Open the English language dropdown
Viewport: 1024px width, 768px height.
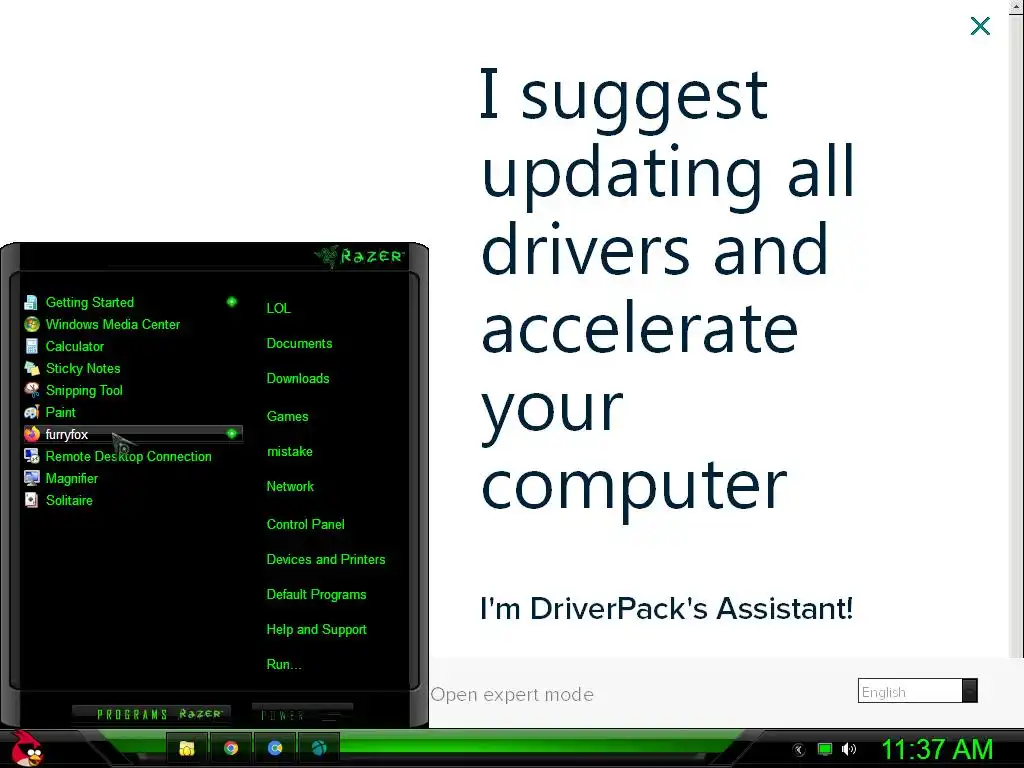click(918, 691)
